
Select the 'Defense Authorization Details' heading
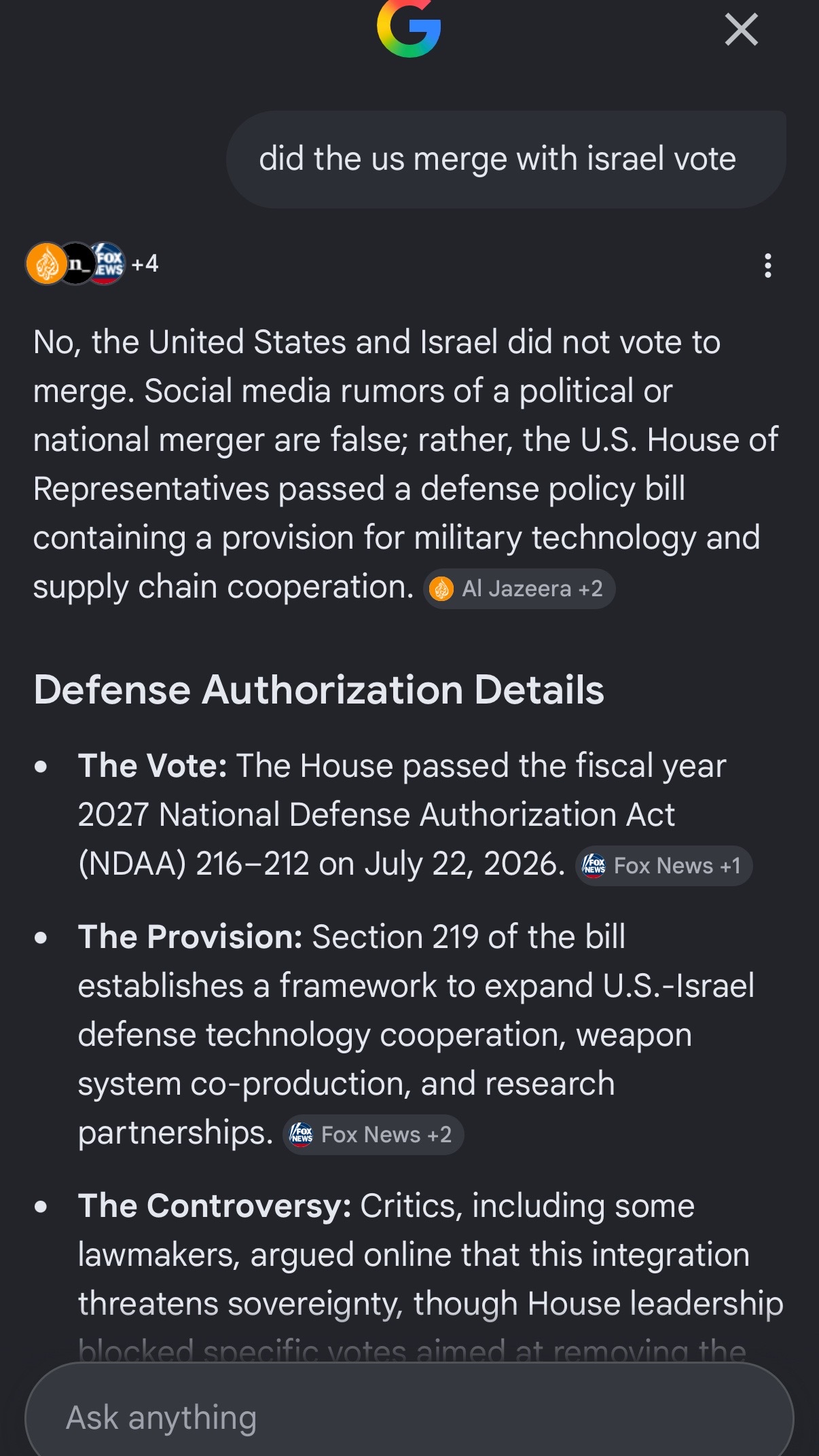click(x=318, y=690)
